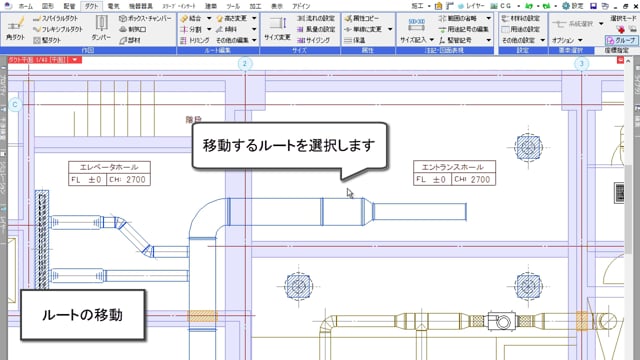The width and height of the screenshot is (640, 360).
Task: Expand the 傾斜 dropdown arrow
Action: click(x=254, y=29)
